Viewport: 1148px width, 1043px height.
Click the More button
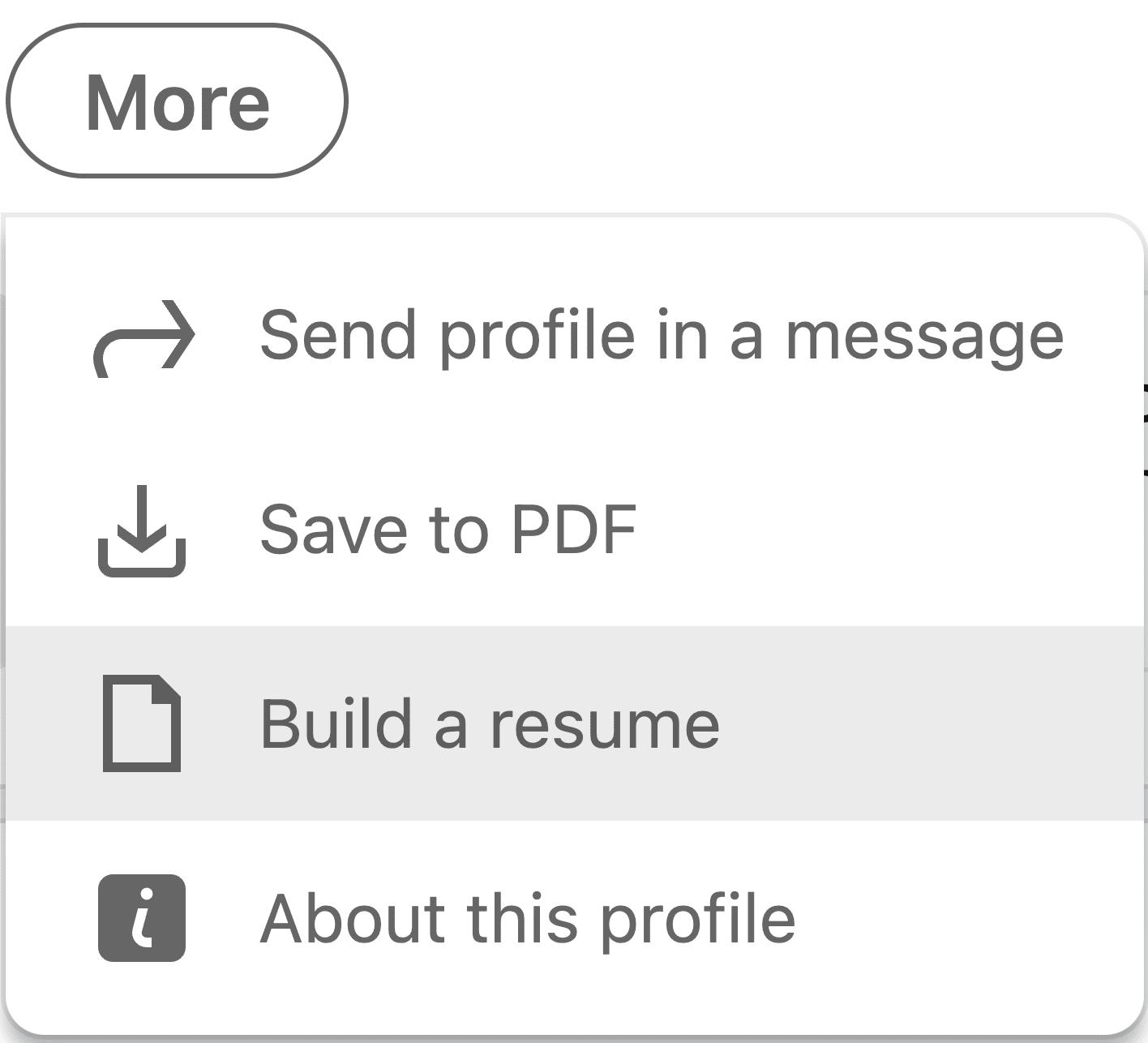tap(177, 101)
